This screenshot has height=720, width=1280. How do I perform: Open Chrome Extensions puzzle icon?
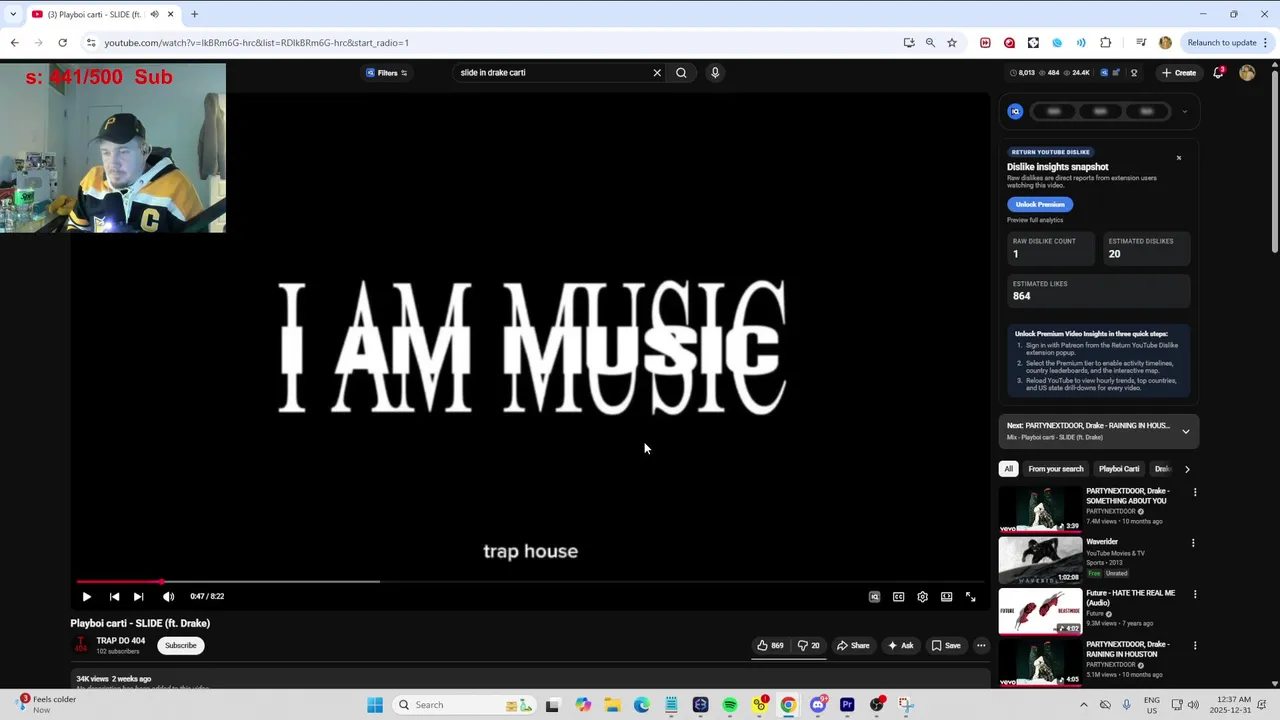(x=1105, y=43)
